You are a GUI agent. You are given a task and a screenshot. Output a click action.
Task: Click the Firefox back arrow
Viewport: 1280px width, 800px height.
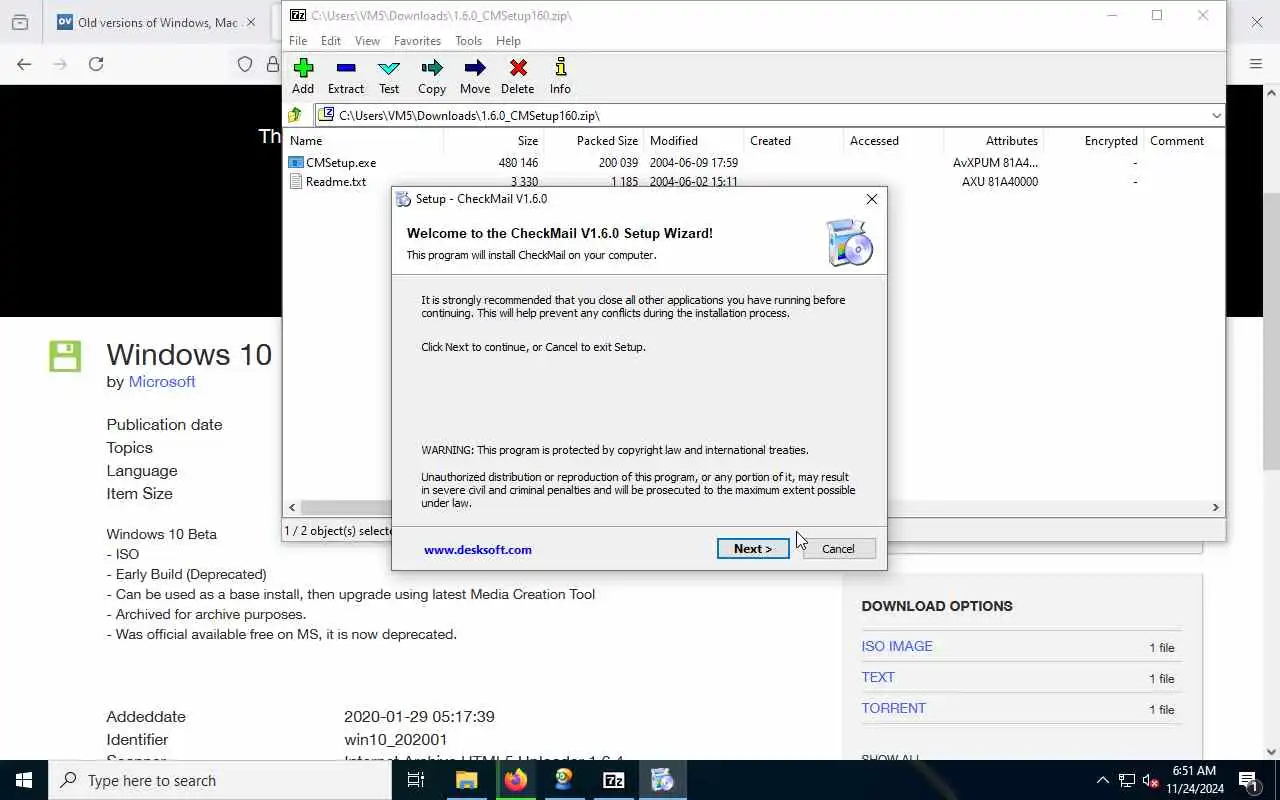click(24, 64)
